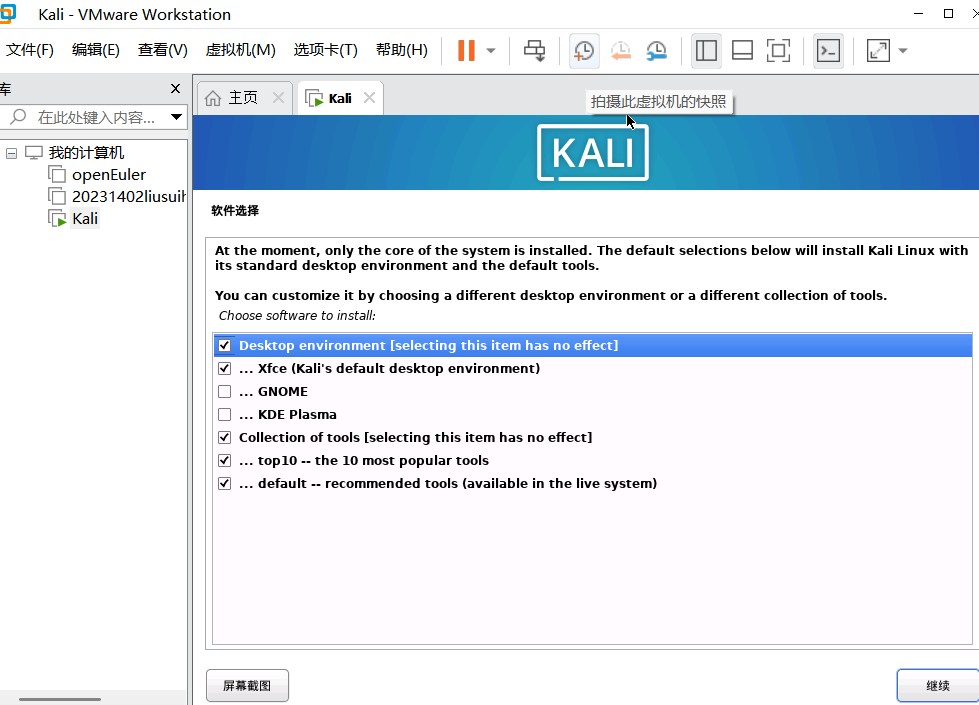The height and width of the screenshot is (705, 979).
Task: Maximize the VMware Workstation window
Action: (948, 14)
